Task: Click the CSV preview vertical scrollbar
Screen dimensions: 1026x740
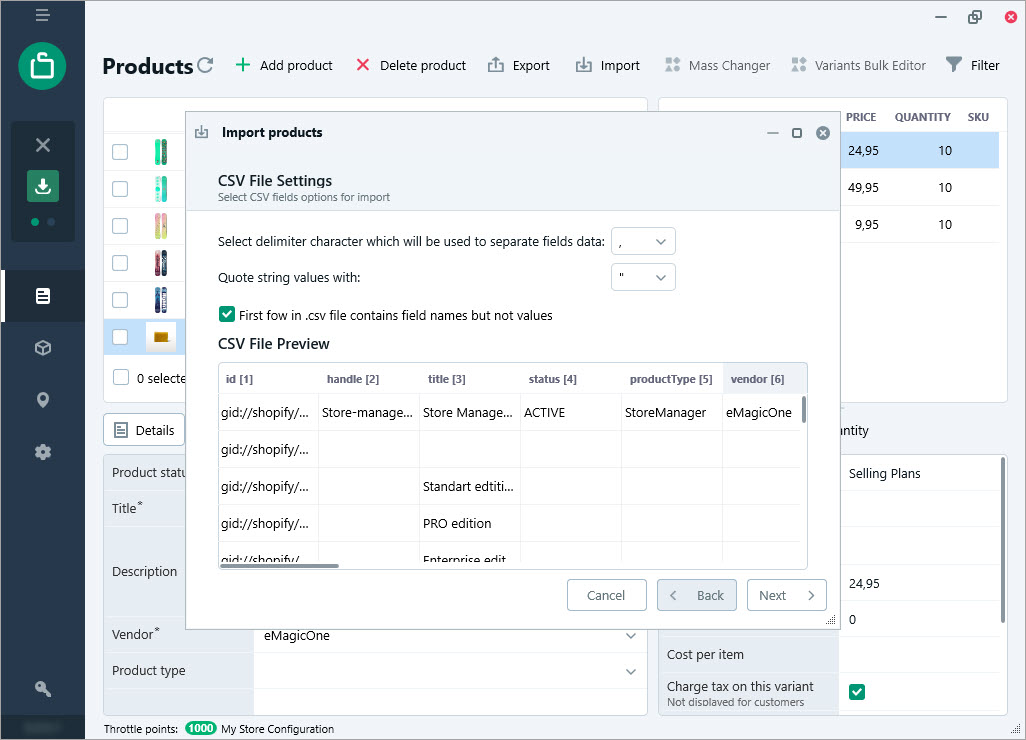Action: [804, 410]
